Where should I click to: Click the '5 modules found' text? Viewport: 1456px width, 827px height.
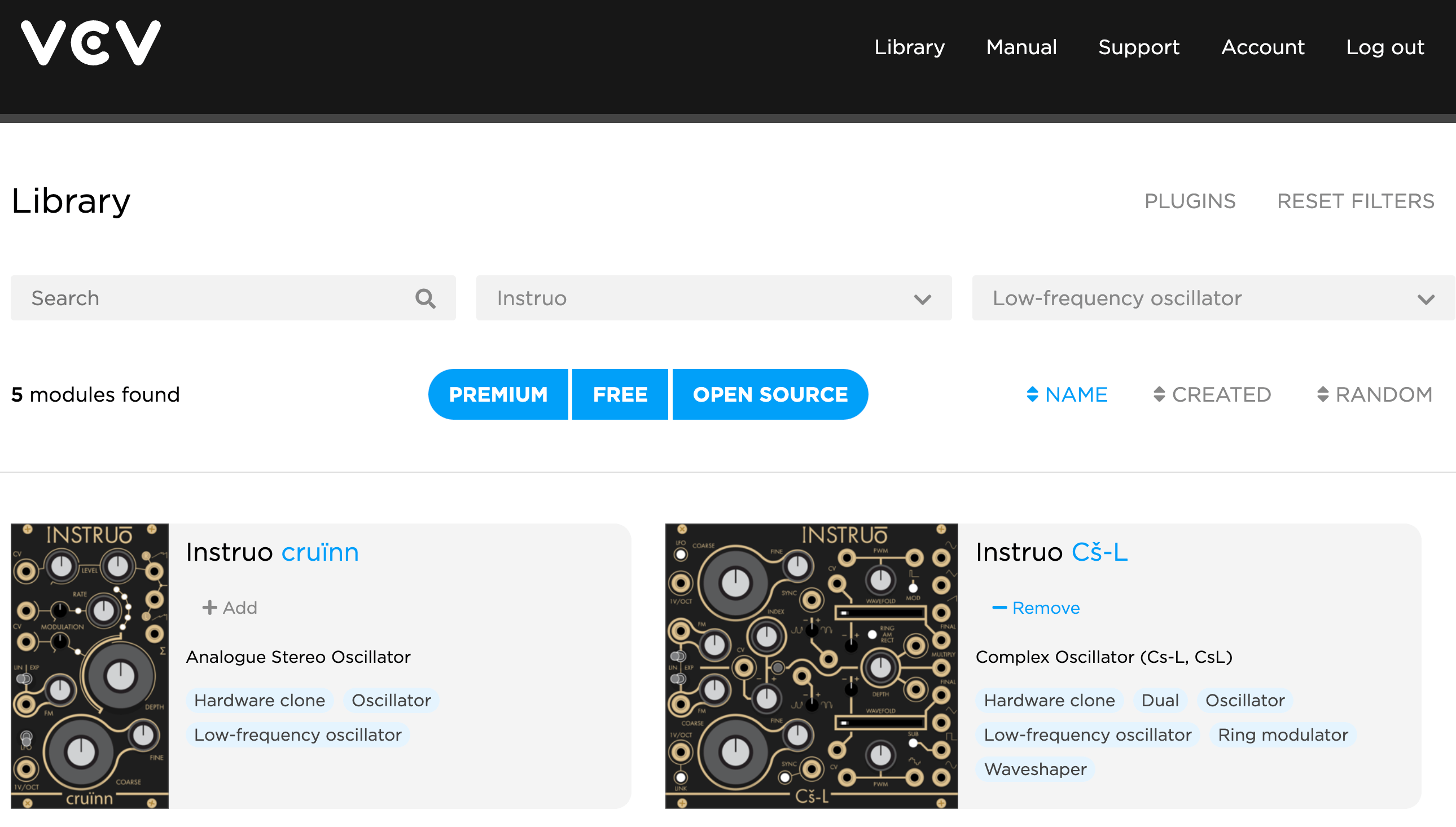(x=95, y=394)
